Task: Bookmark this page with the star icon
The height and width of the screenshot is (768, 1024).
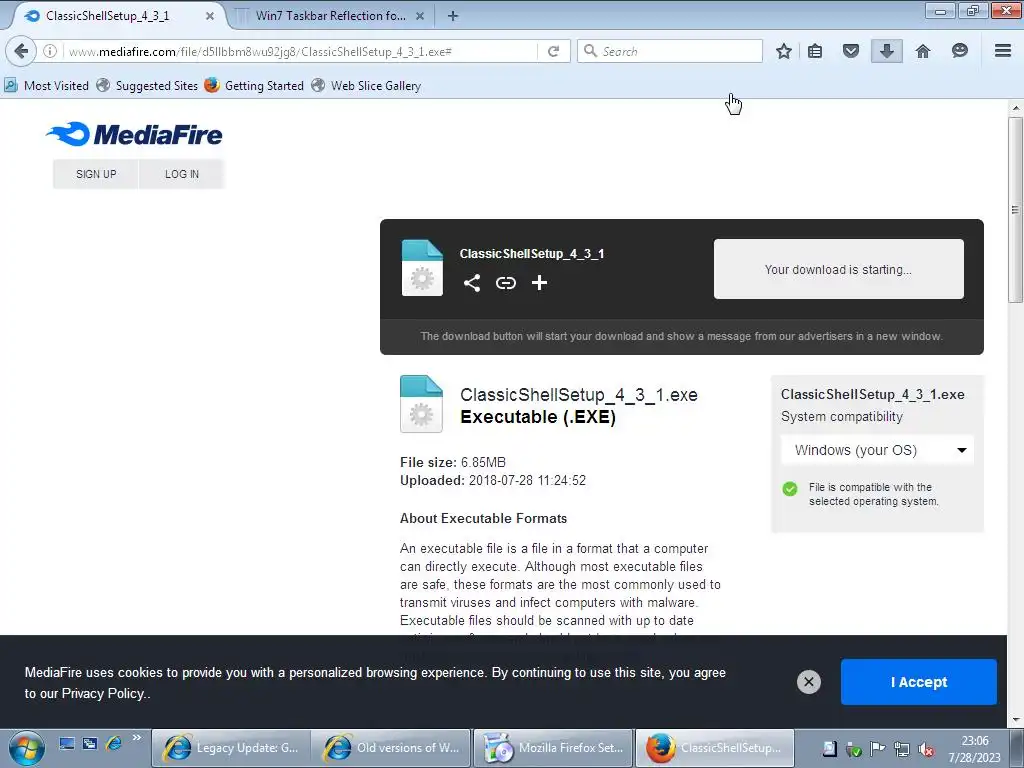Action: (784, 51)
